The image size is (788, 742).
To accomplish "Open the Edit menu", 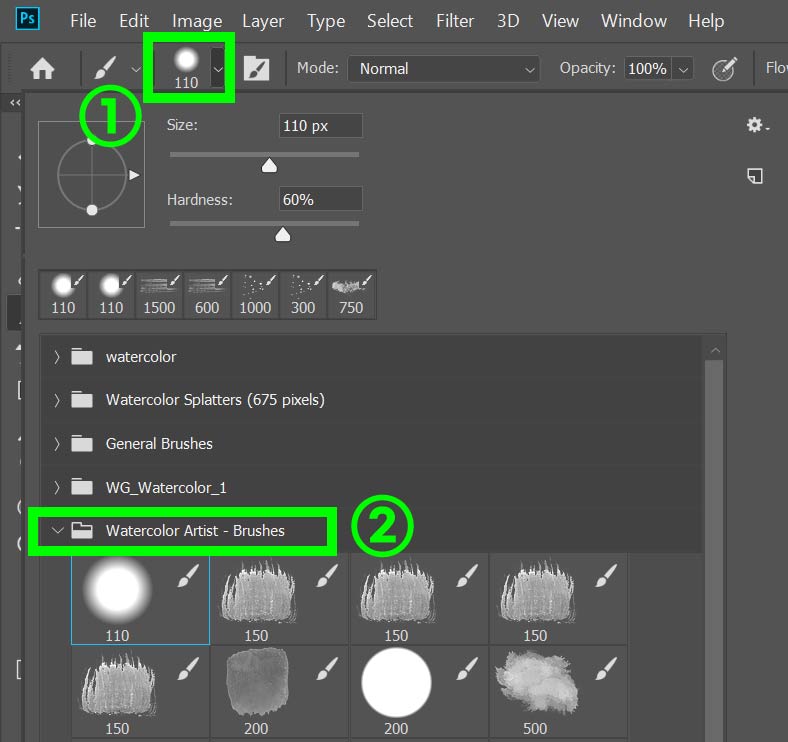I will point(134,21).
